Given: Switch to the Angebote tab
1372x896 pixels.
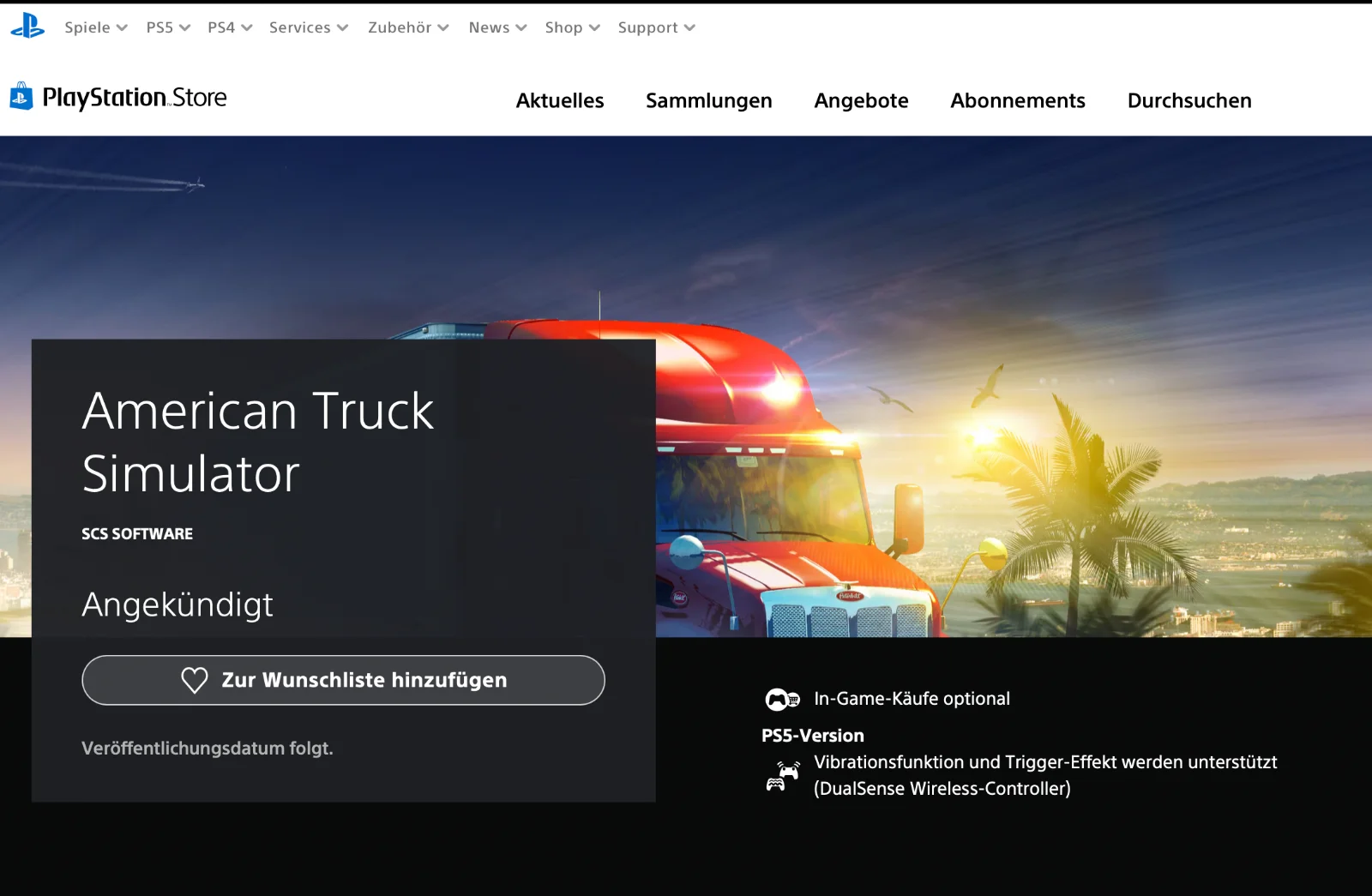Looking at the screenshot, I should click(861, 100).
